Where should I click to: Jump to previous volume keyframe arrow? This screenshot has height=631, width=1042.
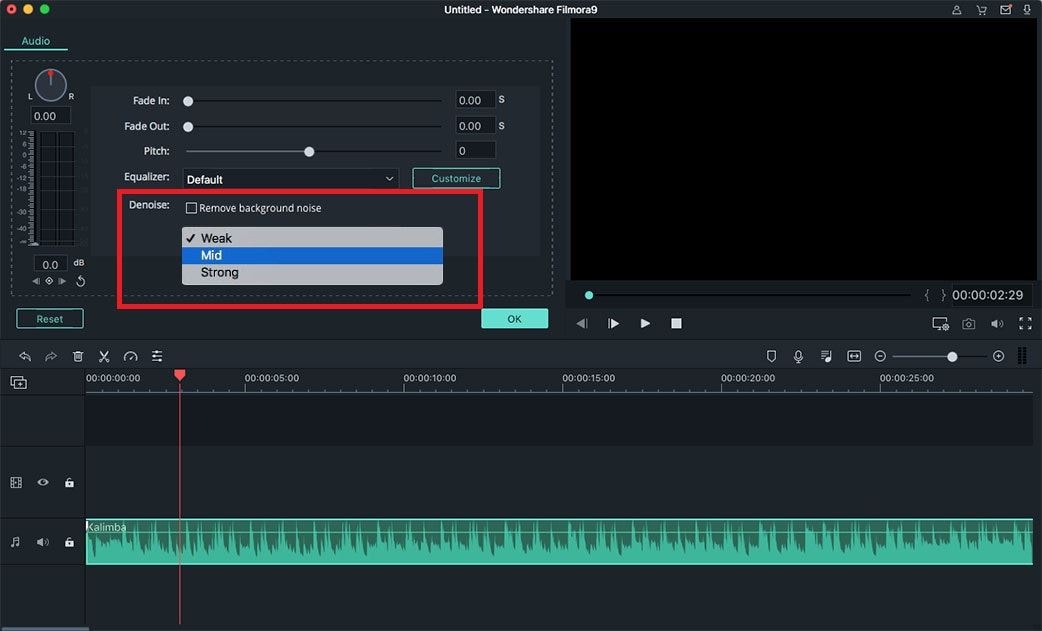[x=36, y=281]
